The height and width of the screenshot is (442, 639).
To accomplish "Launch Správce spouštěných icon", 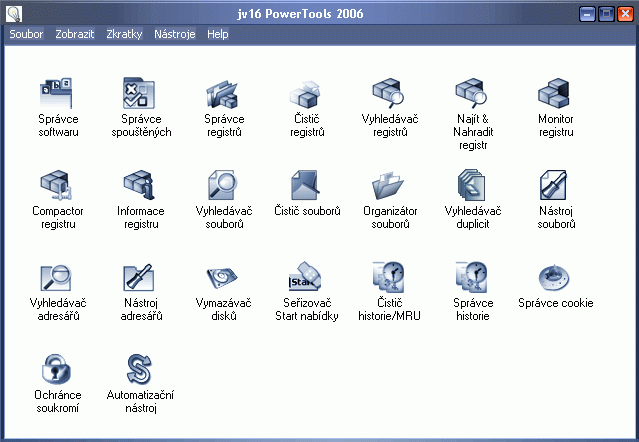I will coord(139,93).
